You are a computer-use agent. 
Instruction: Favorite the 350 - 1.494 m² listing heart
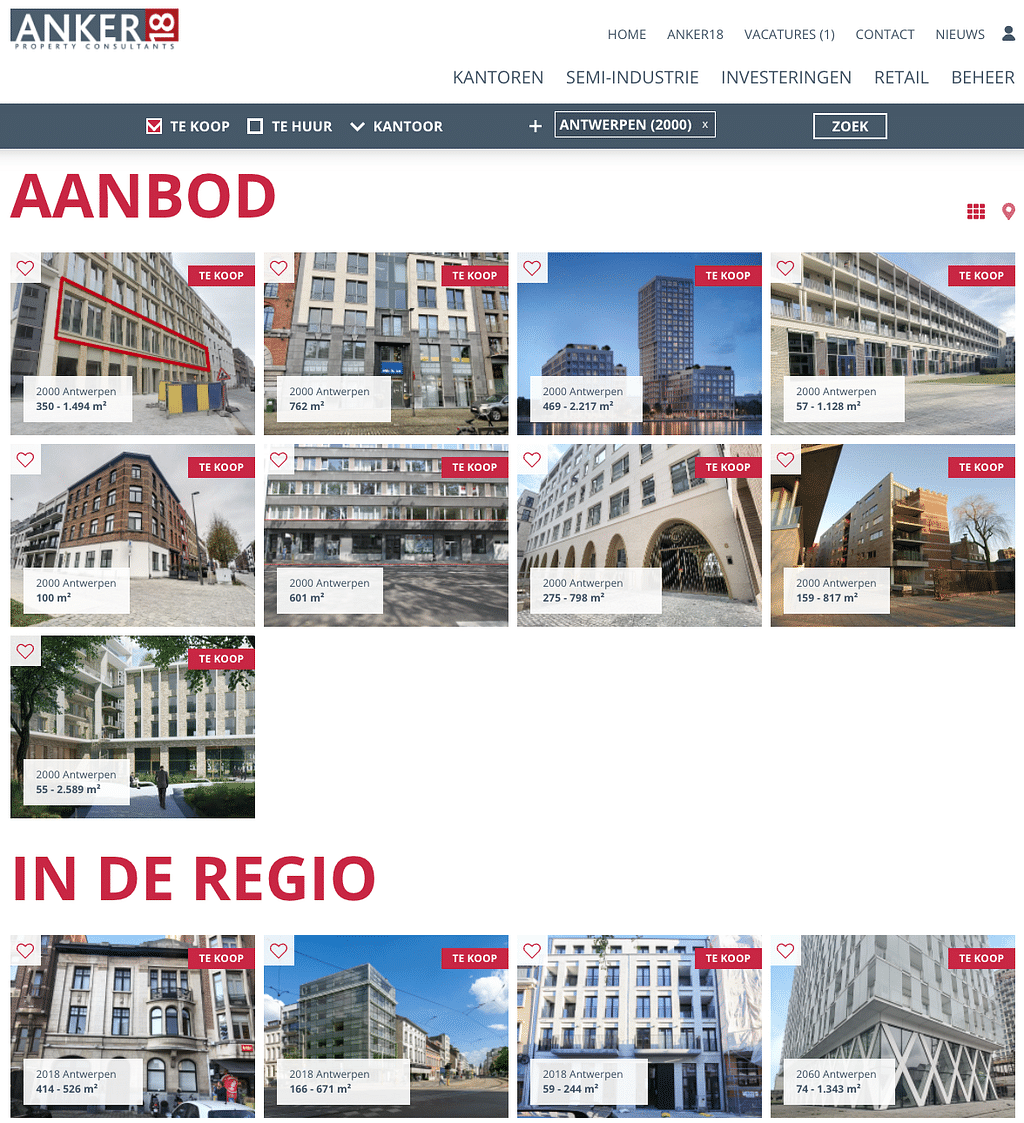tap(26, 268)
